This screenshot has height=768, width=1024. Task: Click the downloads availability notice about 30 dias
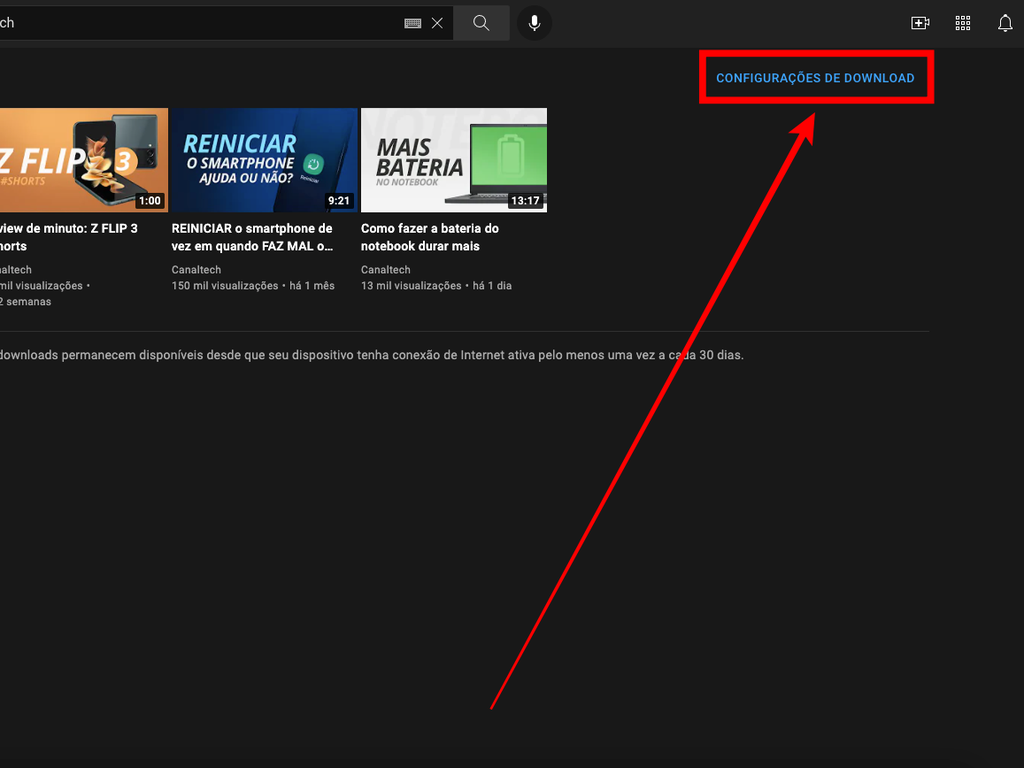pos(371,355)
